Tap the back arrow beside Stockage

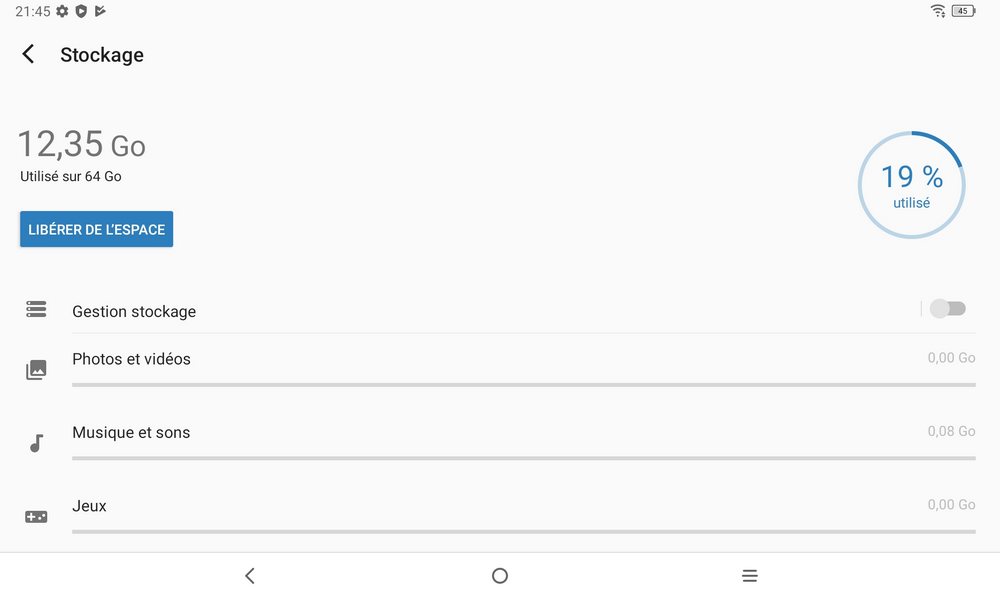click(28, 55)
